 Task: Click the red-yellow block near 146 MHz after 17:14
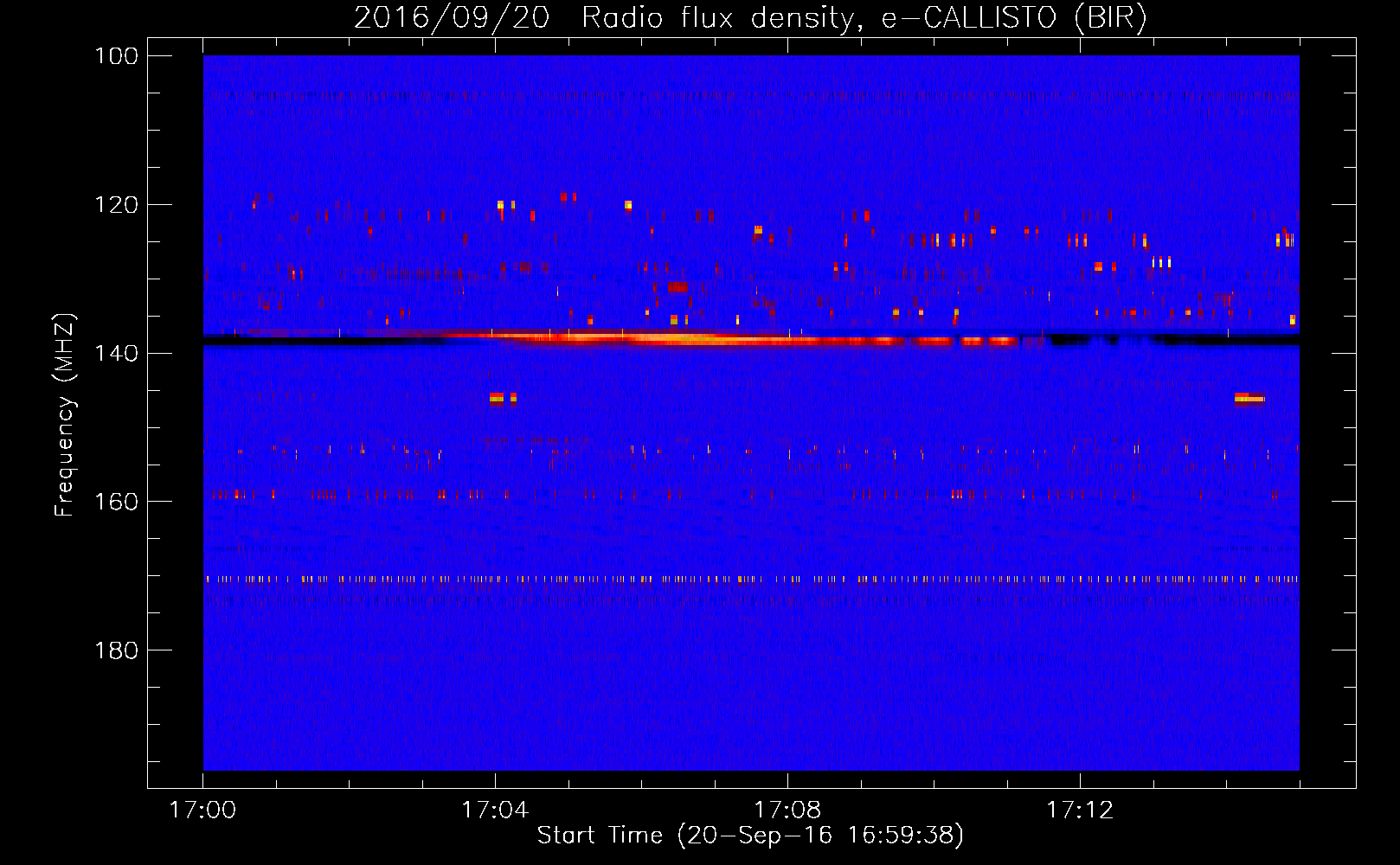click(1249, 398)
